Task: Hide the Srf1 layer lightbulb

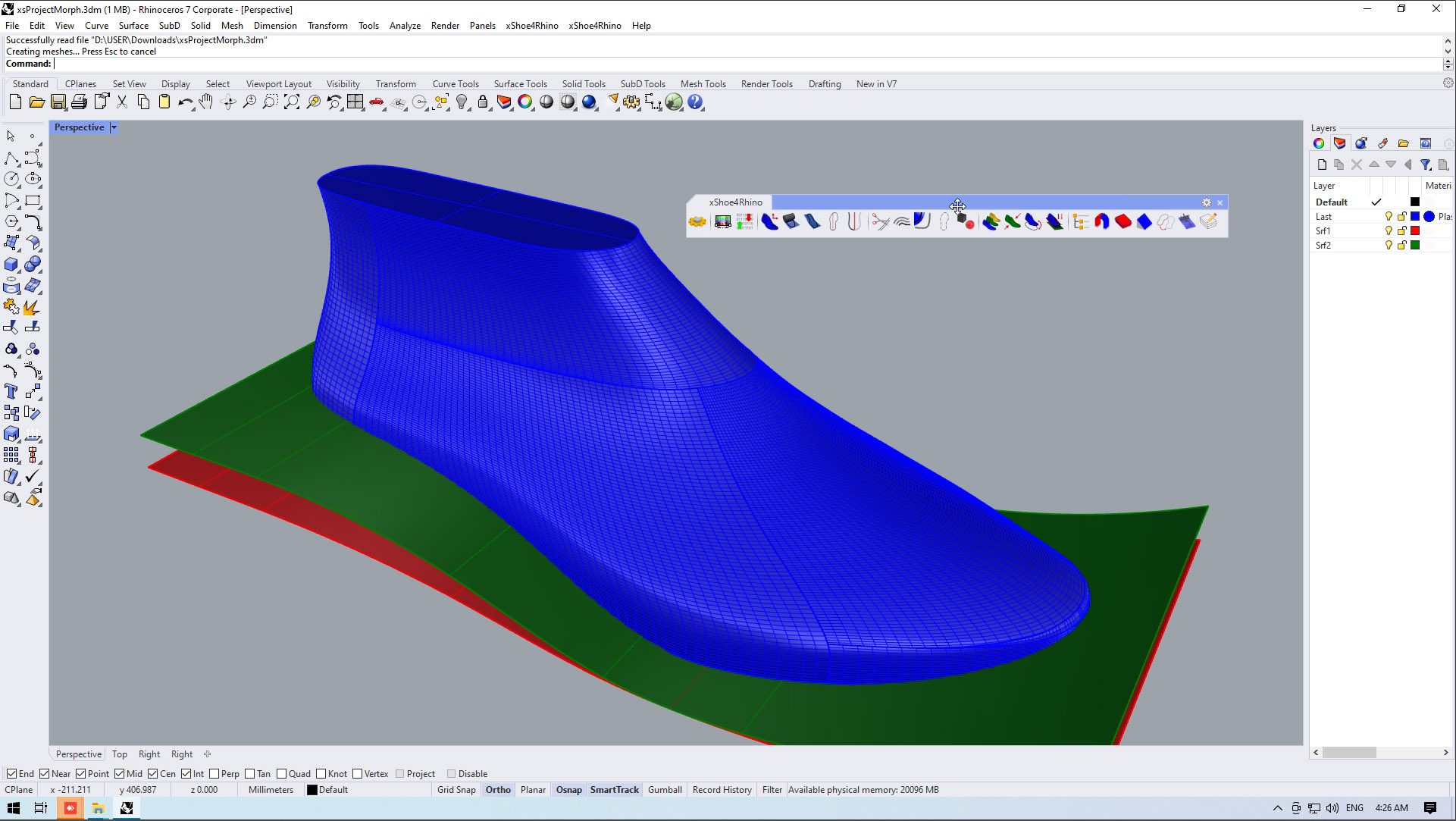Action: [x=1389, y=231]
